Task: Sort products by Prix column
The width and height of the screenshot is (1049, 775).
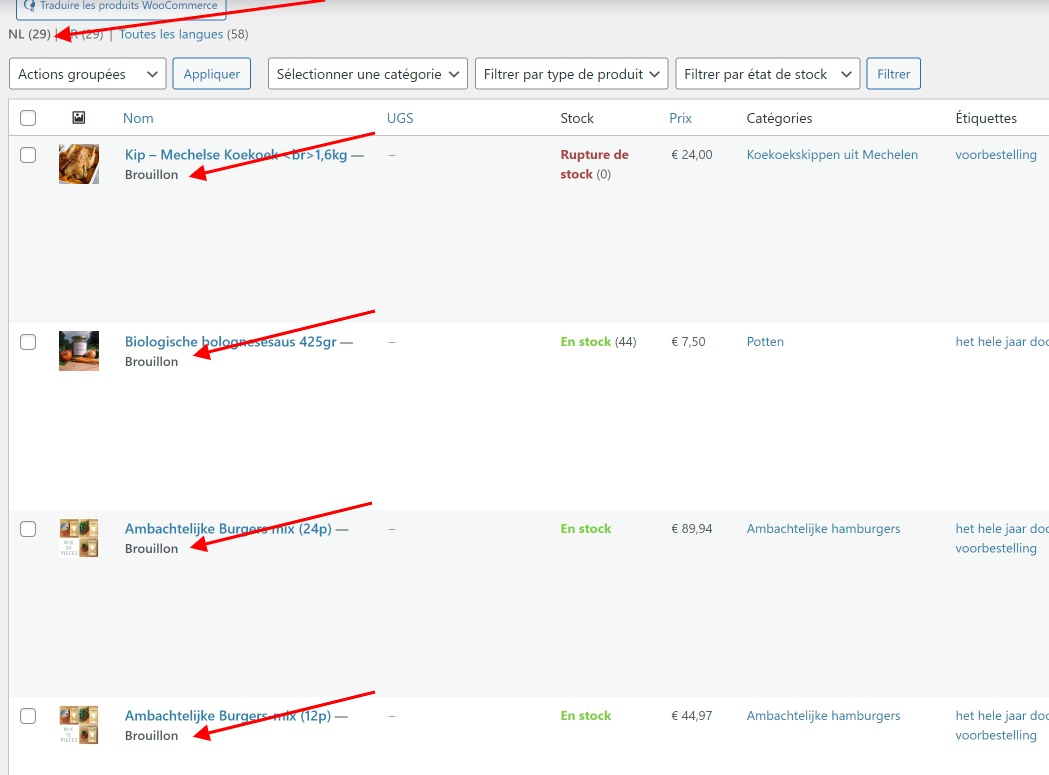Action: (x=680, y=118)
